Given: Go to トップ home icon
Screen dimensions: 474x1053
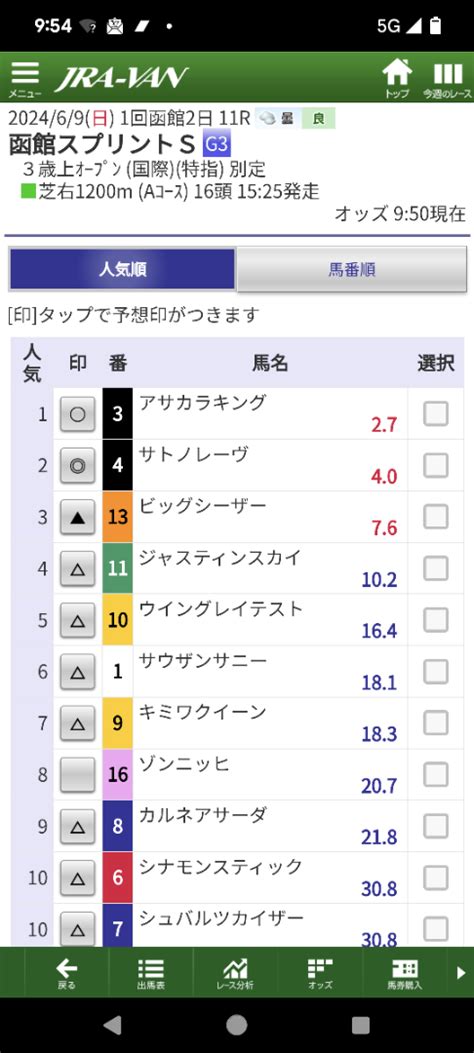Looking at the screenshot, I should tap(397, 79).
